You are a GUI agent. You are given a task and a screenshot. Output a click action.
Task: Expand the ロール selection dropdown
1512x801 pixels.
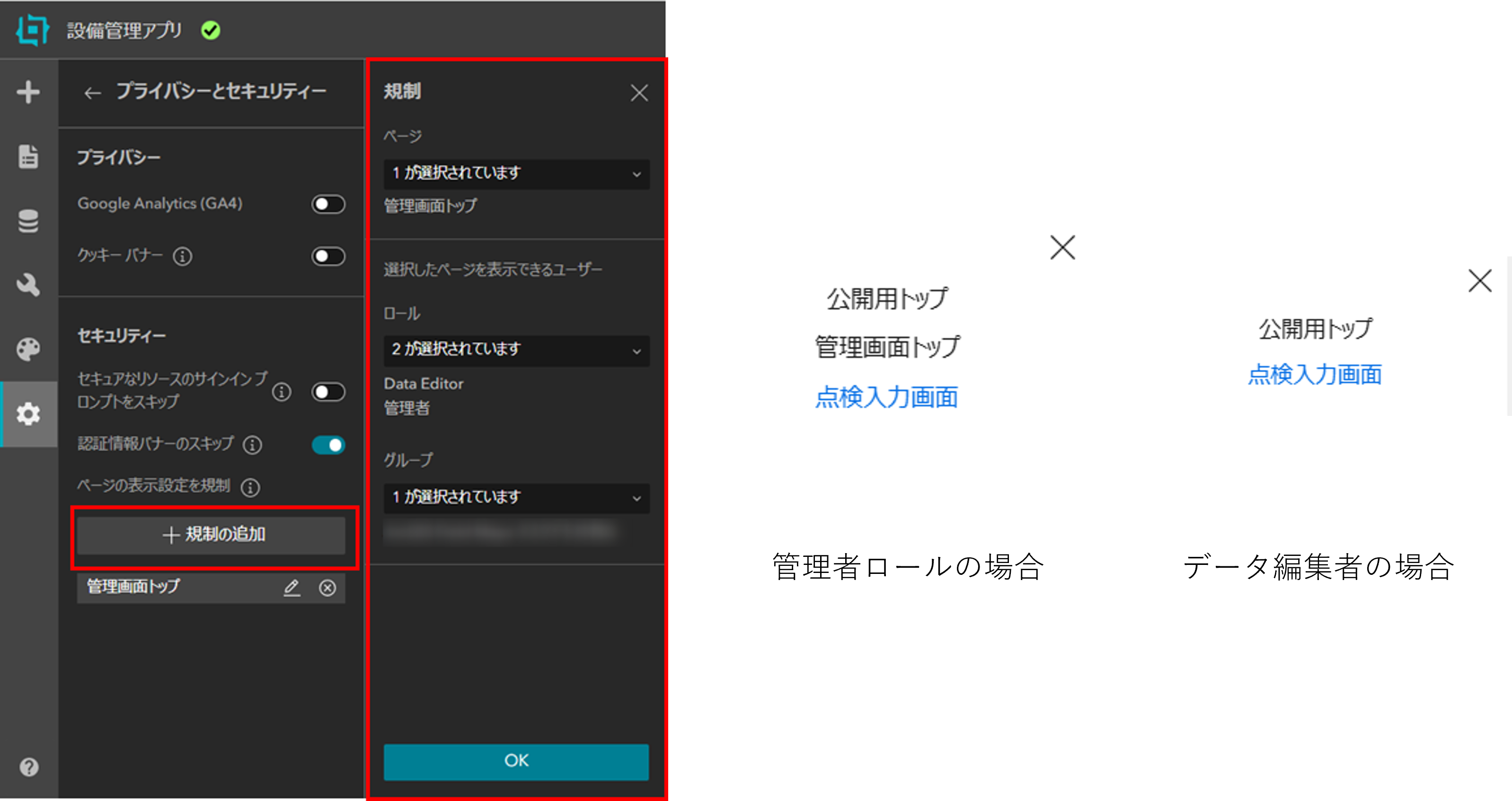[516, 350]
